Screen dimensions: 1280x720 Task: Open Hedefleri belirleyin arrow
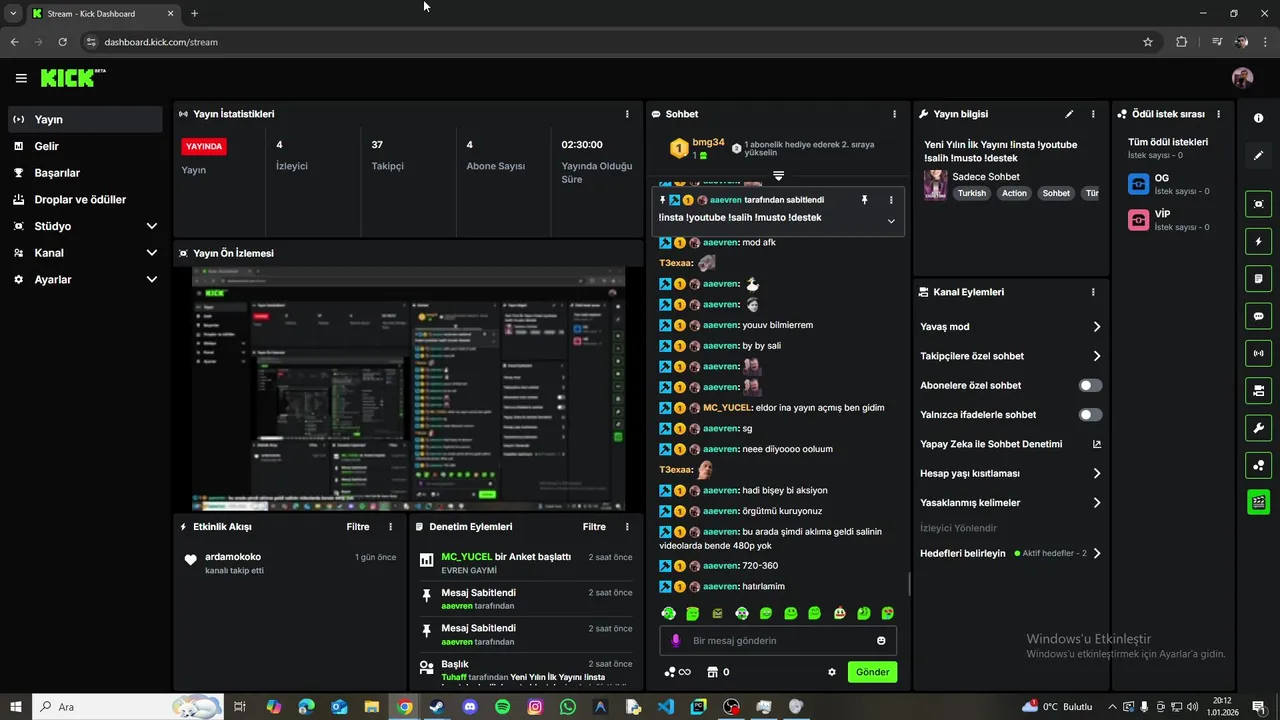point(1097,553)
